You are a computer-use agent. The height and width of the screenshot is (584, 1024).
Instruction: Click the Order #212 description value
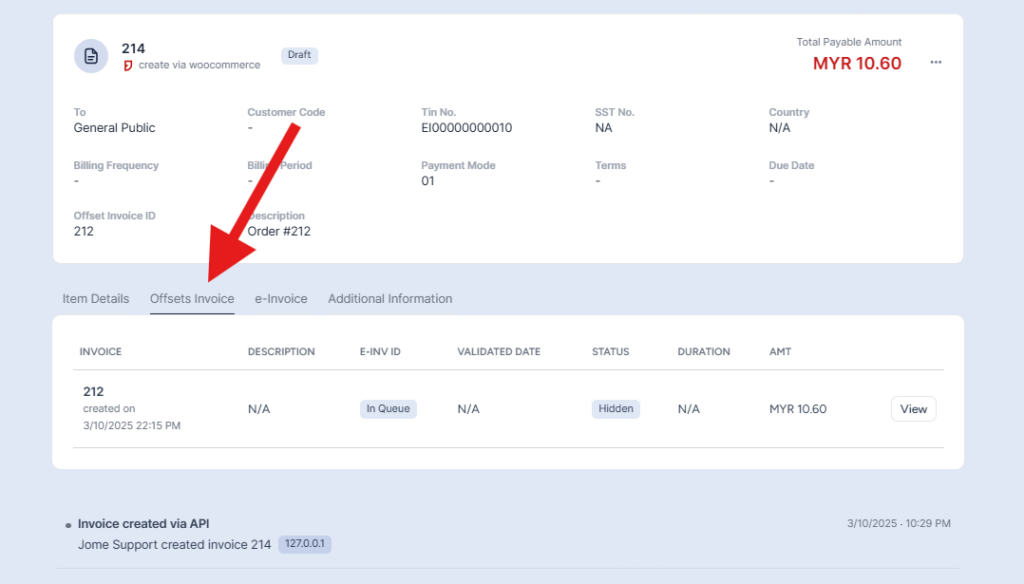tap(279, 231)
